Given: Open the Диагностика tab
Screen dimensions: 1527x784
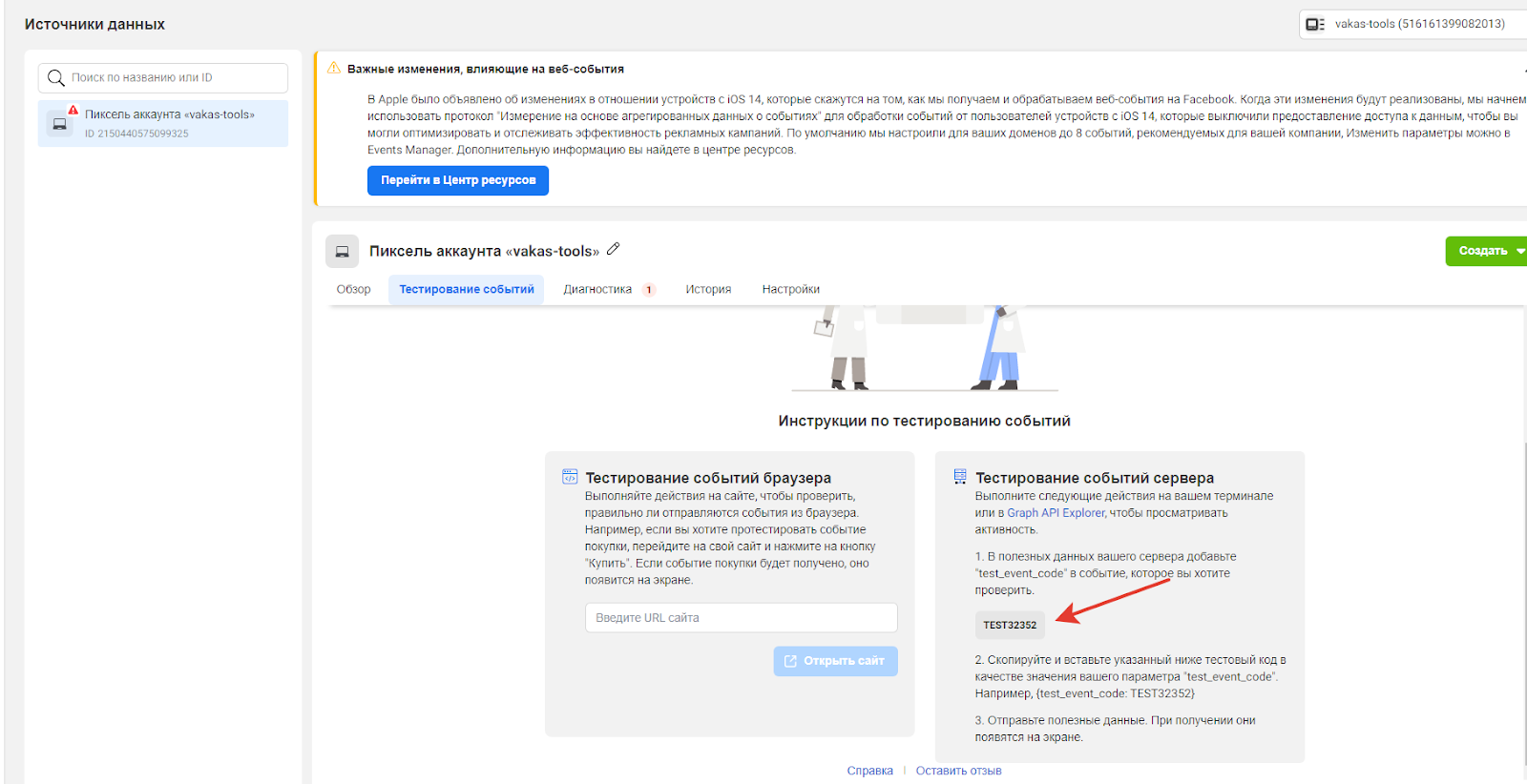Looking at the screenshot, I should pyautogui.click(x=597, y=290).
